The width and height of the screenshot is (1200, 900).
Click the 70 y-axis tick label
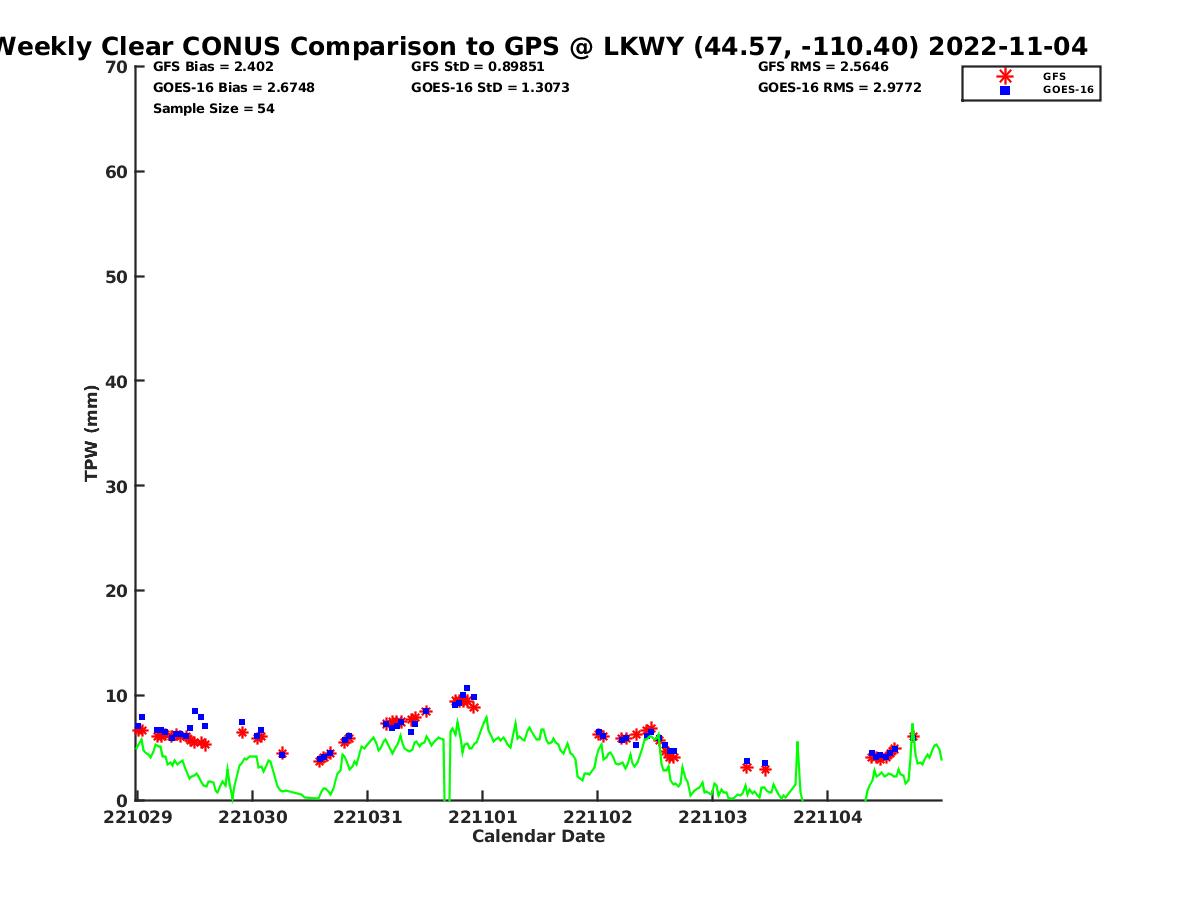[x=116, y=67]
